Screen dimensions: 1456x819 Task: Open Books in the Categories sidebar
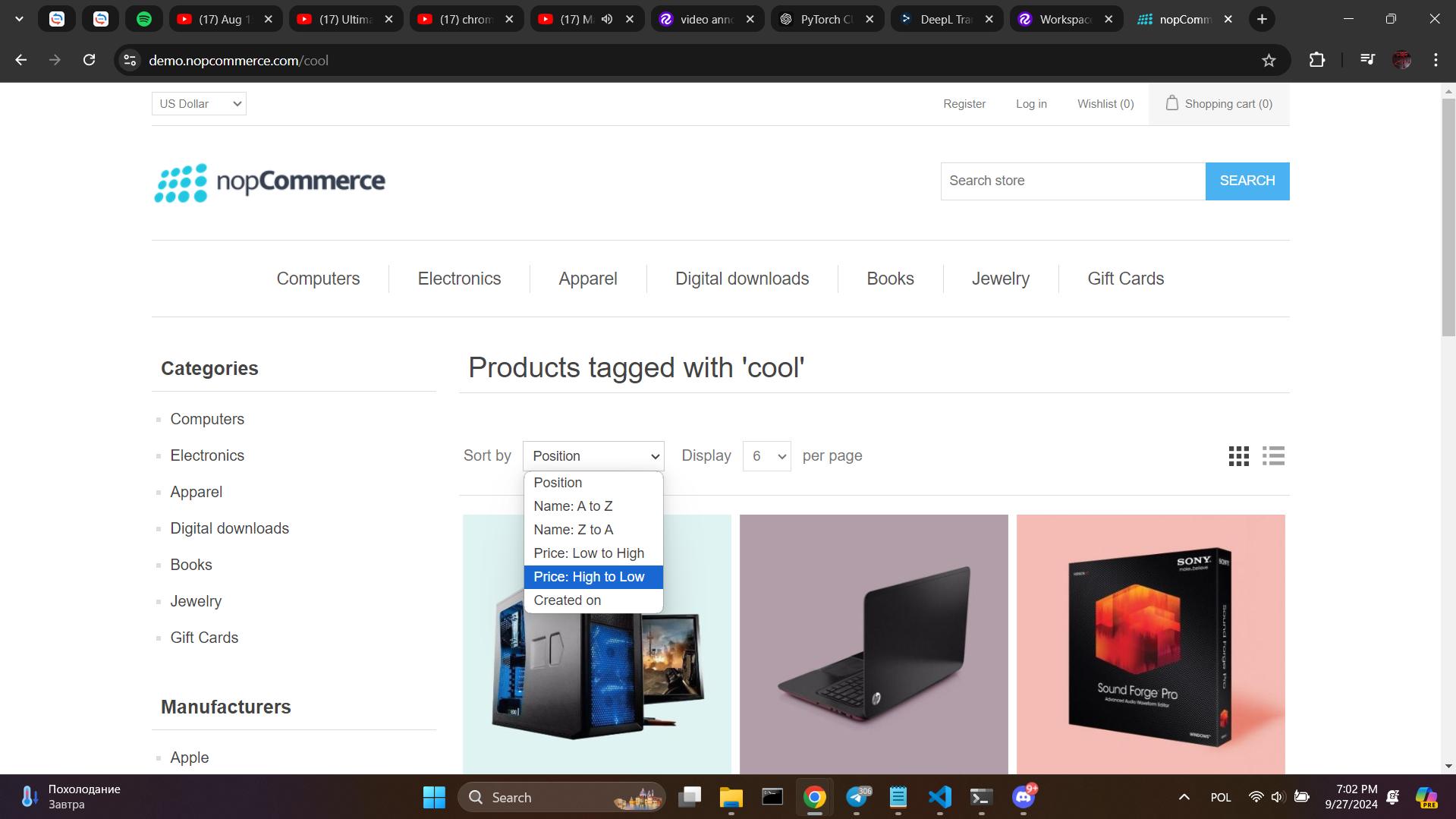191,565
